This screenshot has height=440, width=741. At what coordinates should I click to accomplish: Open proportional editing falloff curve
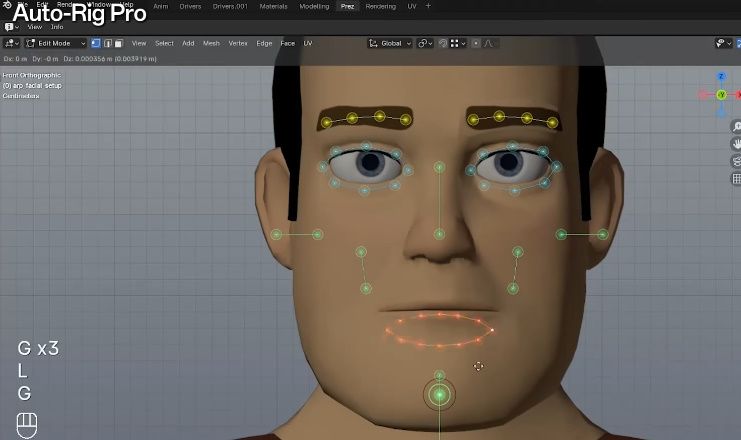(x=491, y=43)
